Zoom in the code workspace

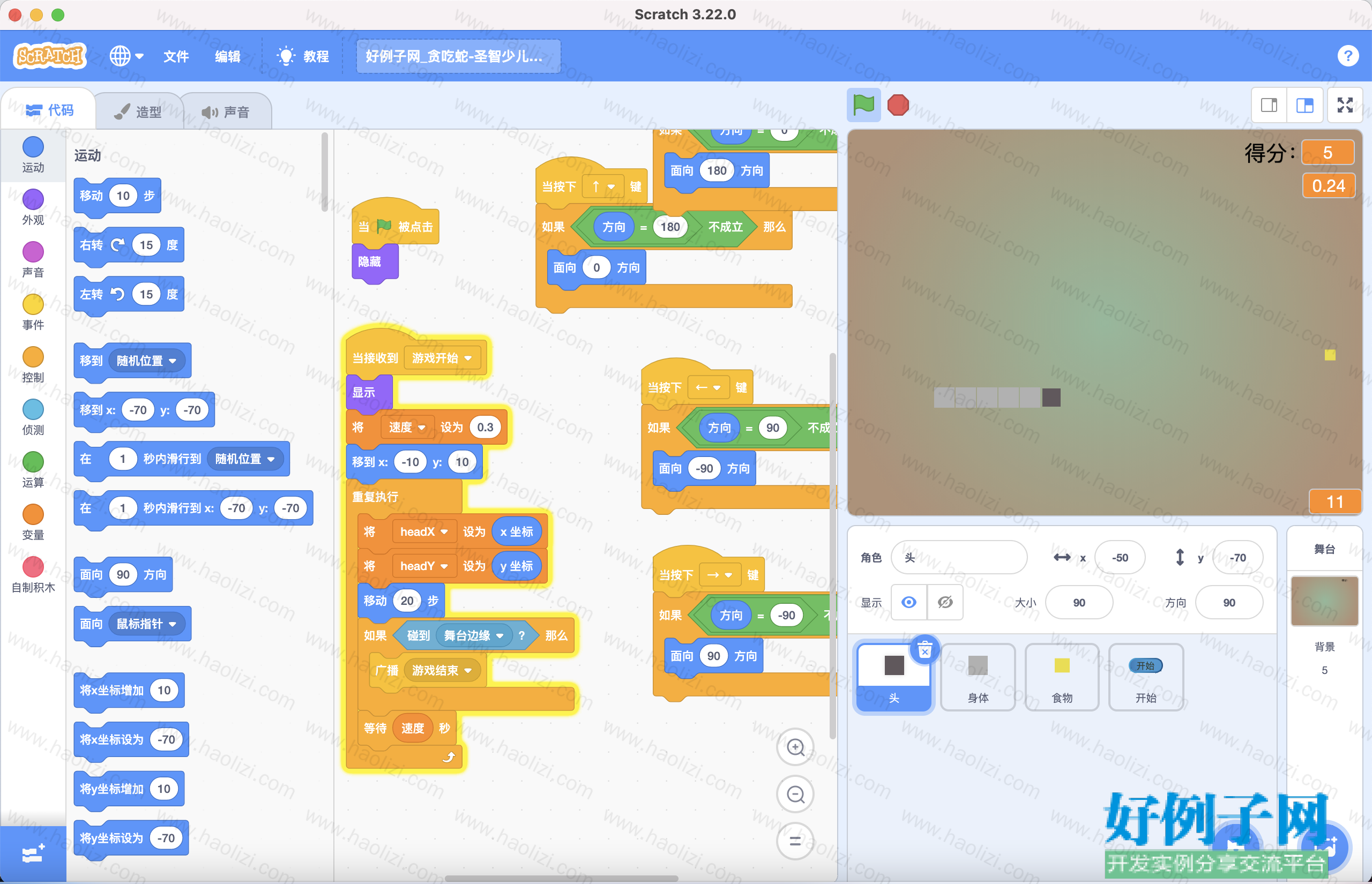[795, 747]
